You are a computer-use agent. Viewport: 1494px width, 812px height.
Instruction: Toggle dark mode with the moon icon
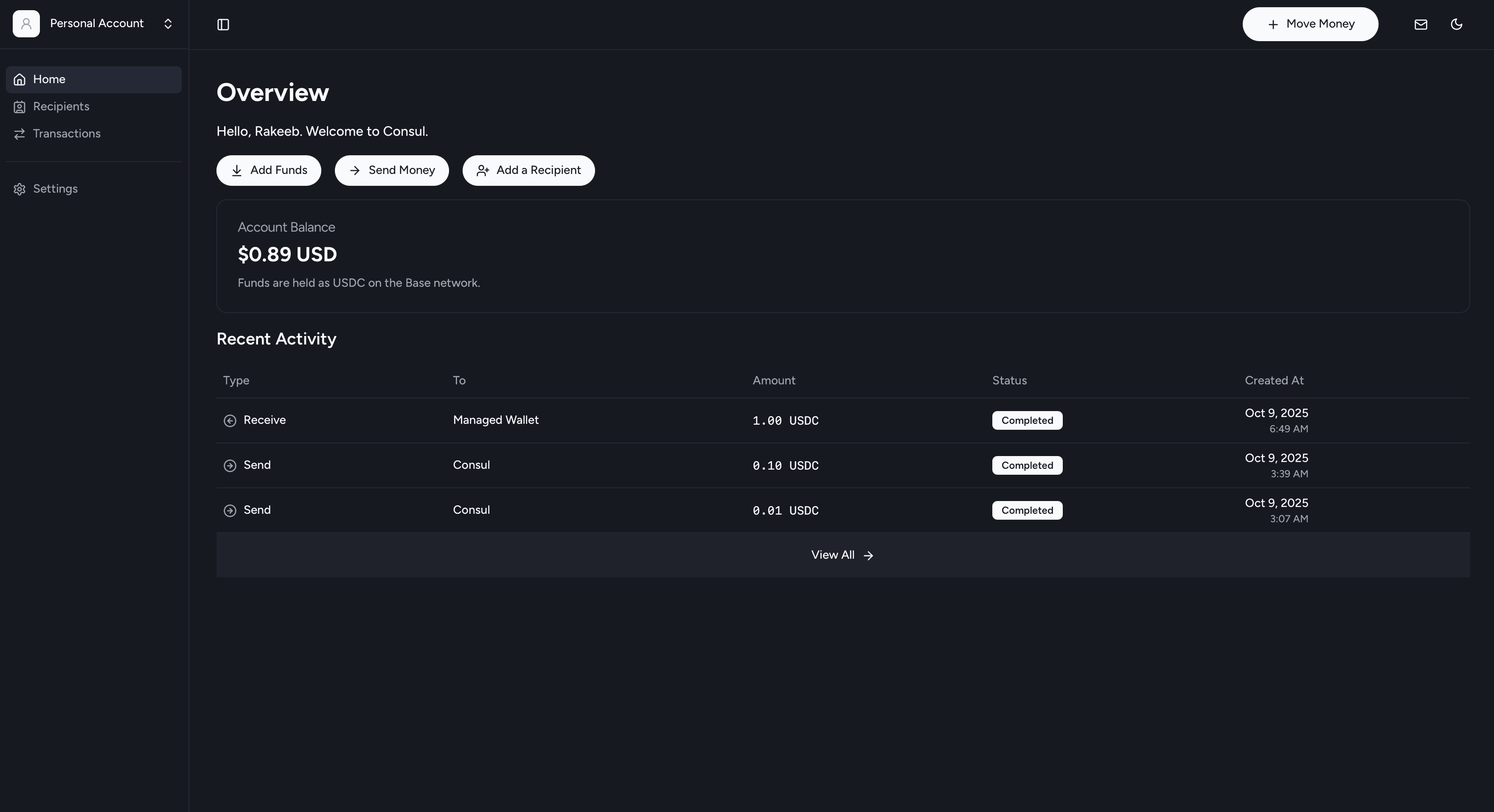point(1456,24)
